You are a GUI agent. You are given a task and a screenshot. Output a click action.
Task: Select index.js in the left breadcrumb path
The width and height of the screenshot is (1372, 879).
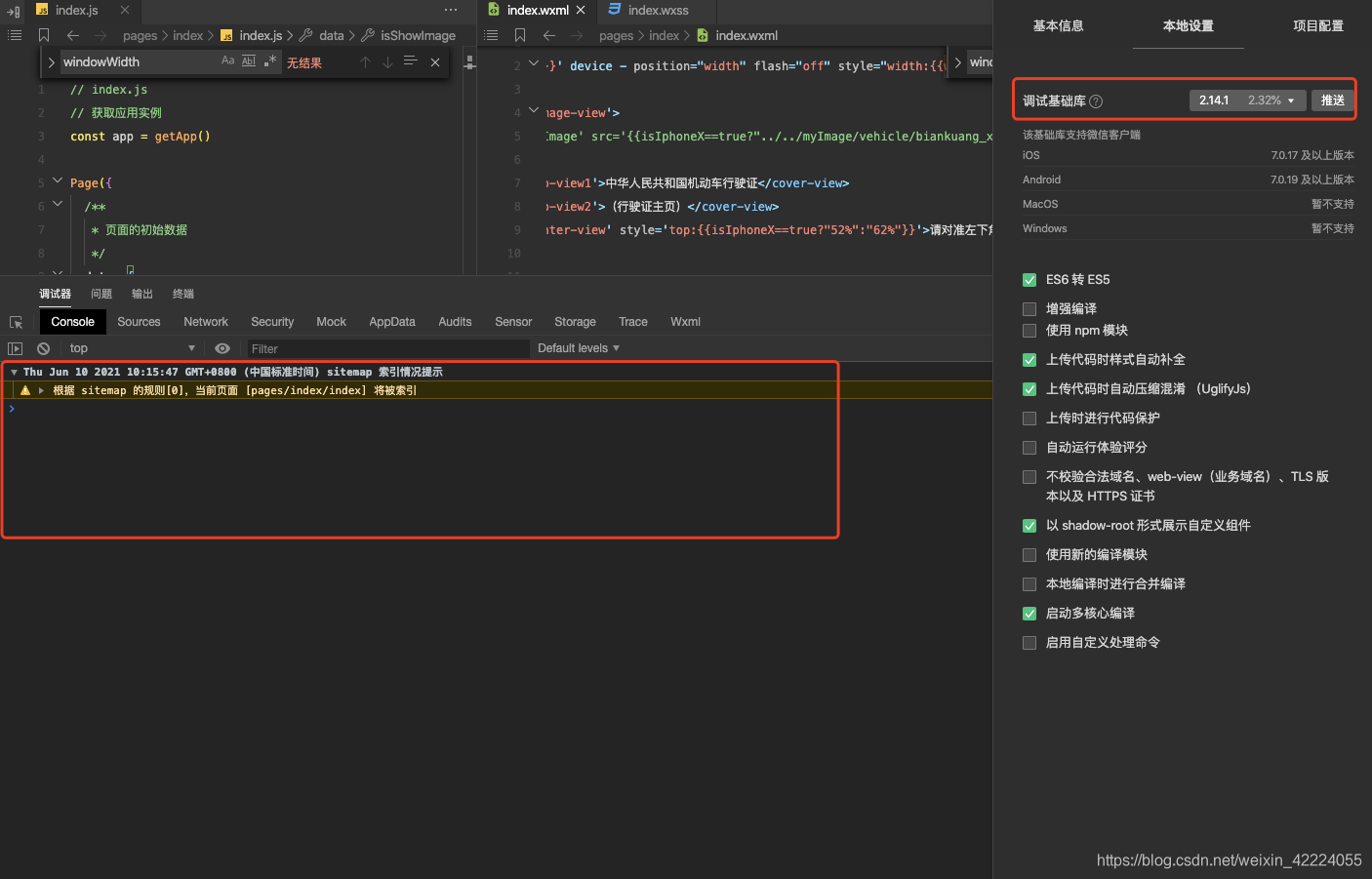[x=261, y=35]
